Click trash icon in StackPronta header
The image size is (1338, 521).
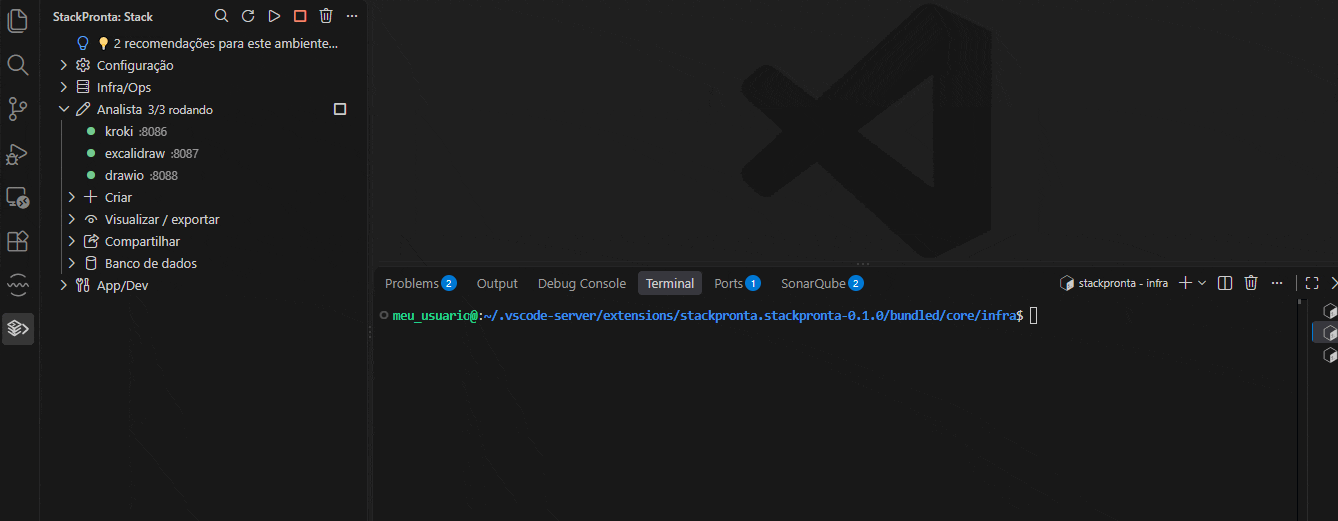click(x=326, y=16)
